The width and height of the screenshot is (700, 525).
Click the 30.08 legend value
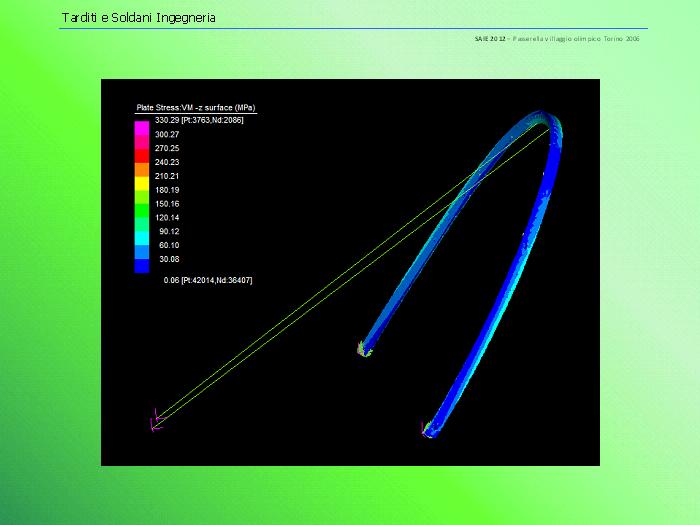point(169,259)
